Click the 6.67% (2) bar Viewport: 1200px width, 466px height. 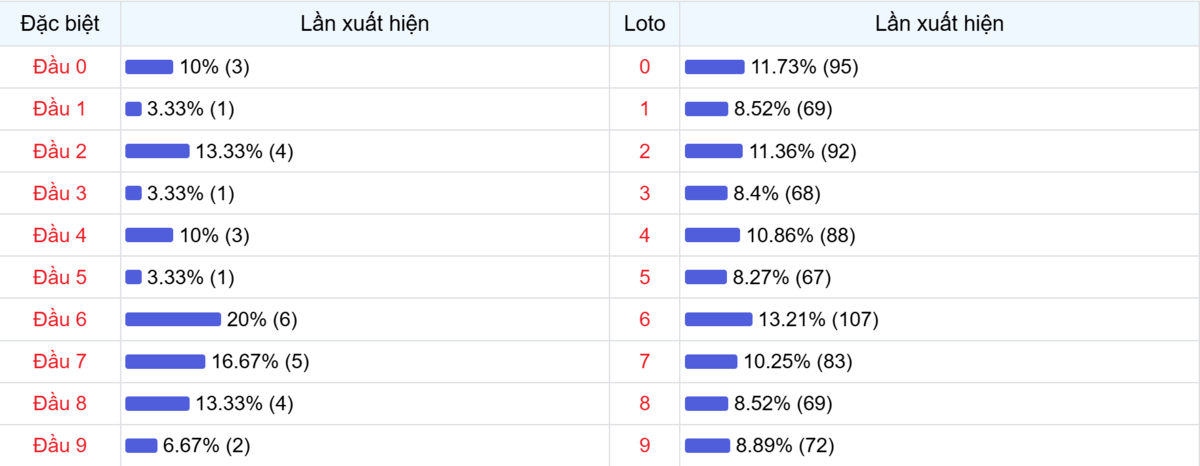point(141,445)
